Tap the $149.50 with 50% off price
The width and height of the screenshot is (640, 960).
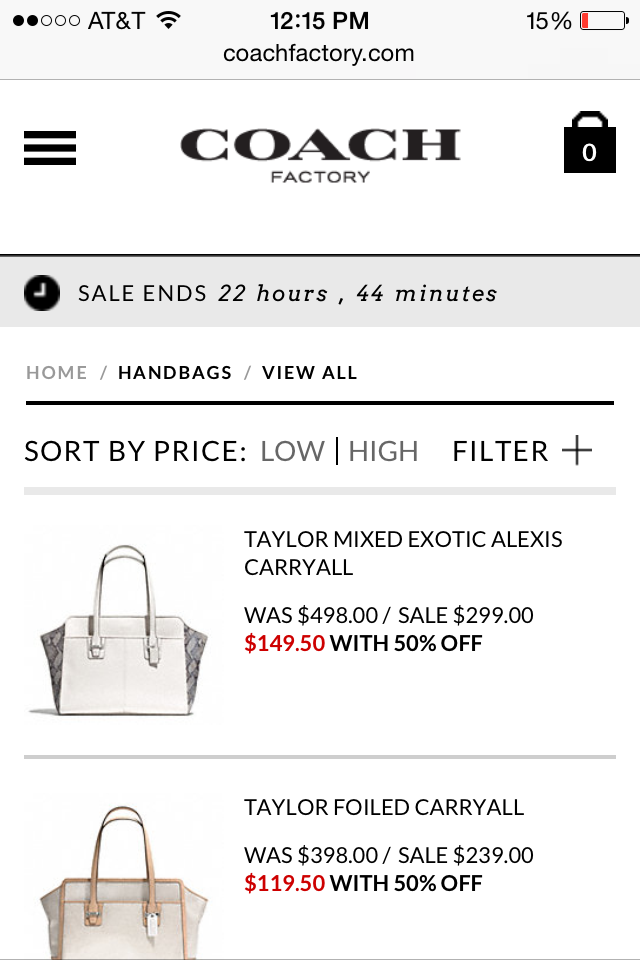363,643
